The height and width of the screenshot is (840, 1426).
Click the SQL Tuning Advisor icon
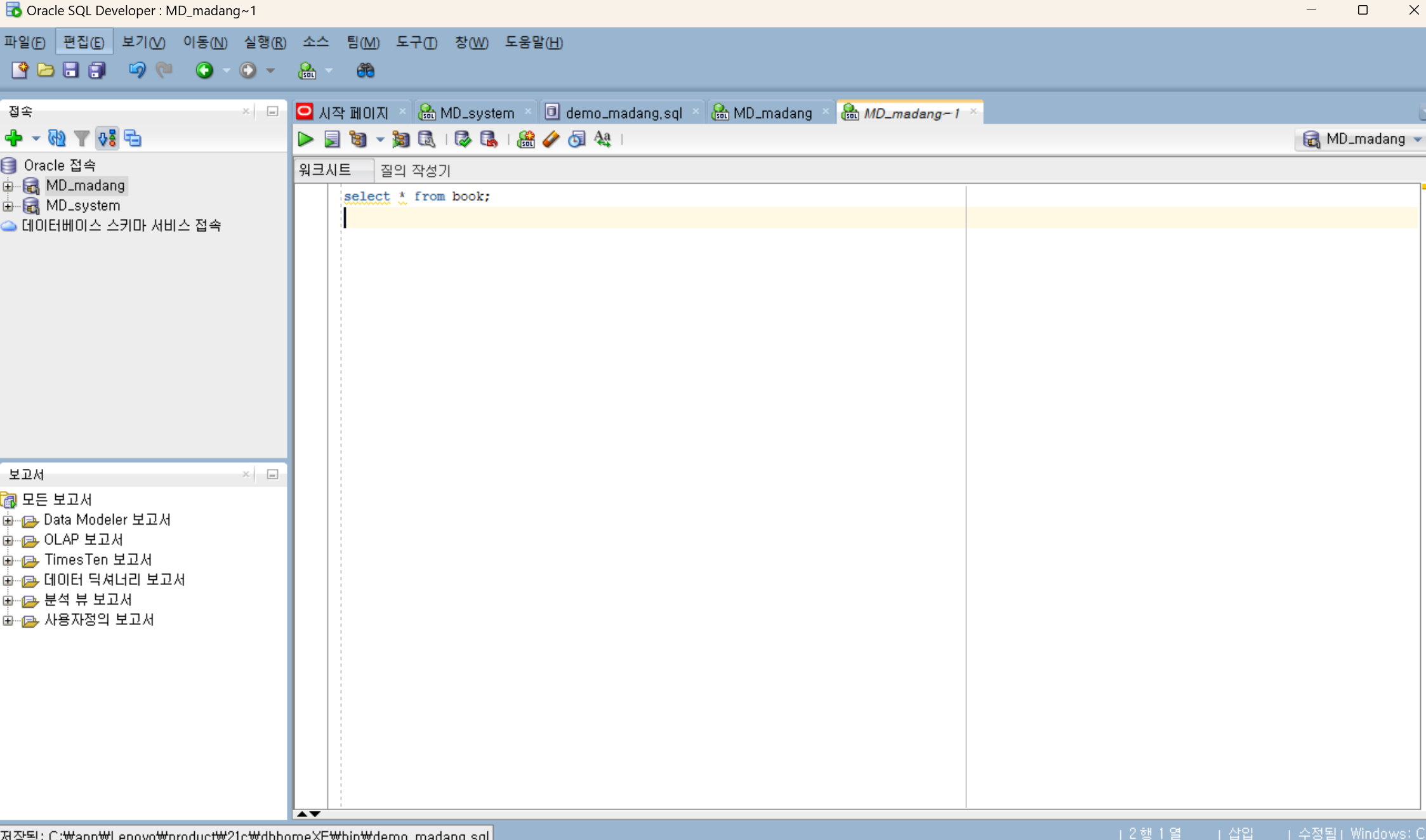pyautogui.click(x=426, y=139)
